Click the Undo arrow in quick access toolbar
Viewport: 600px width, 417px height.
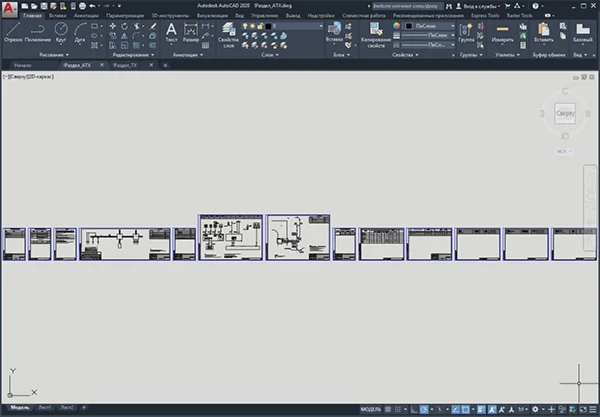pyautogui.click(x=92, y=6)
